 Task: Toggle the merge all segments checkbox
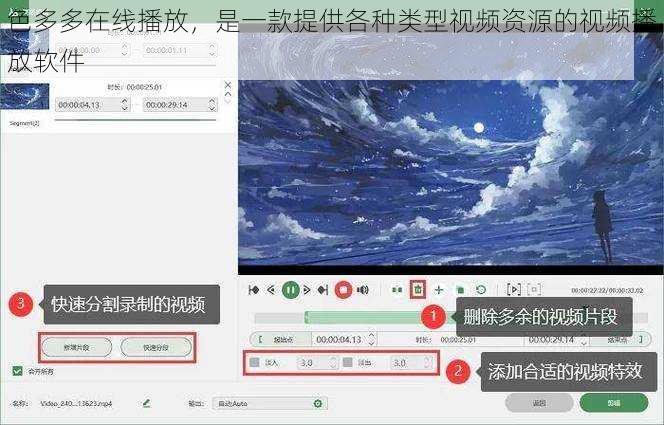click(x=17, y=371)
